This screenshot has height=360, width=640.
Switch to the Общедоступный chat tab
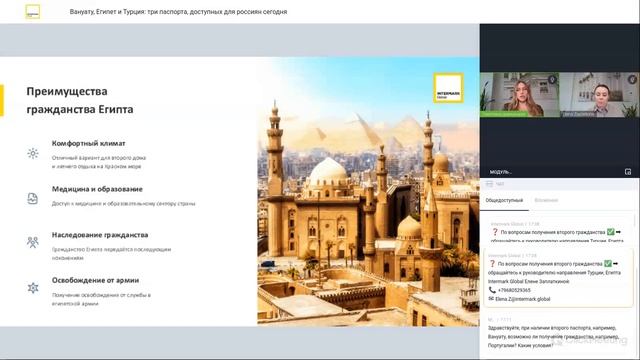[x=504, y=200]
